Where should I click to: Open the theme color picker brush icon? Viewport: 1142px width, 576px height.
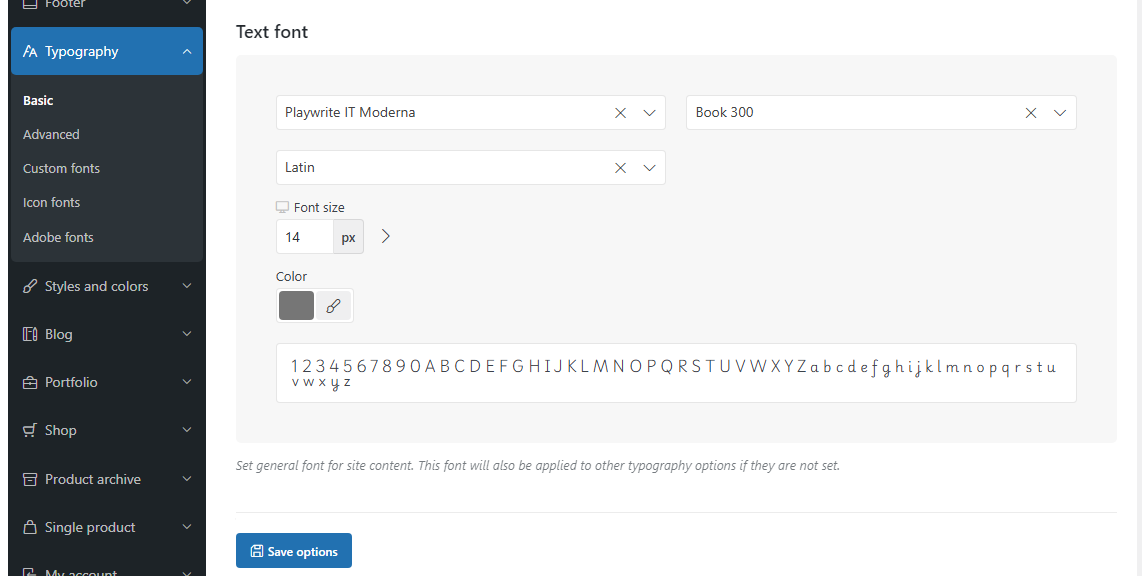[334, 306]
